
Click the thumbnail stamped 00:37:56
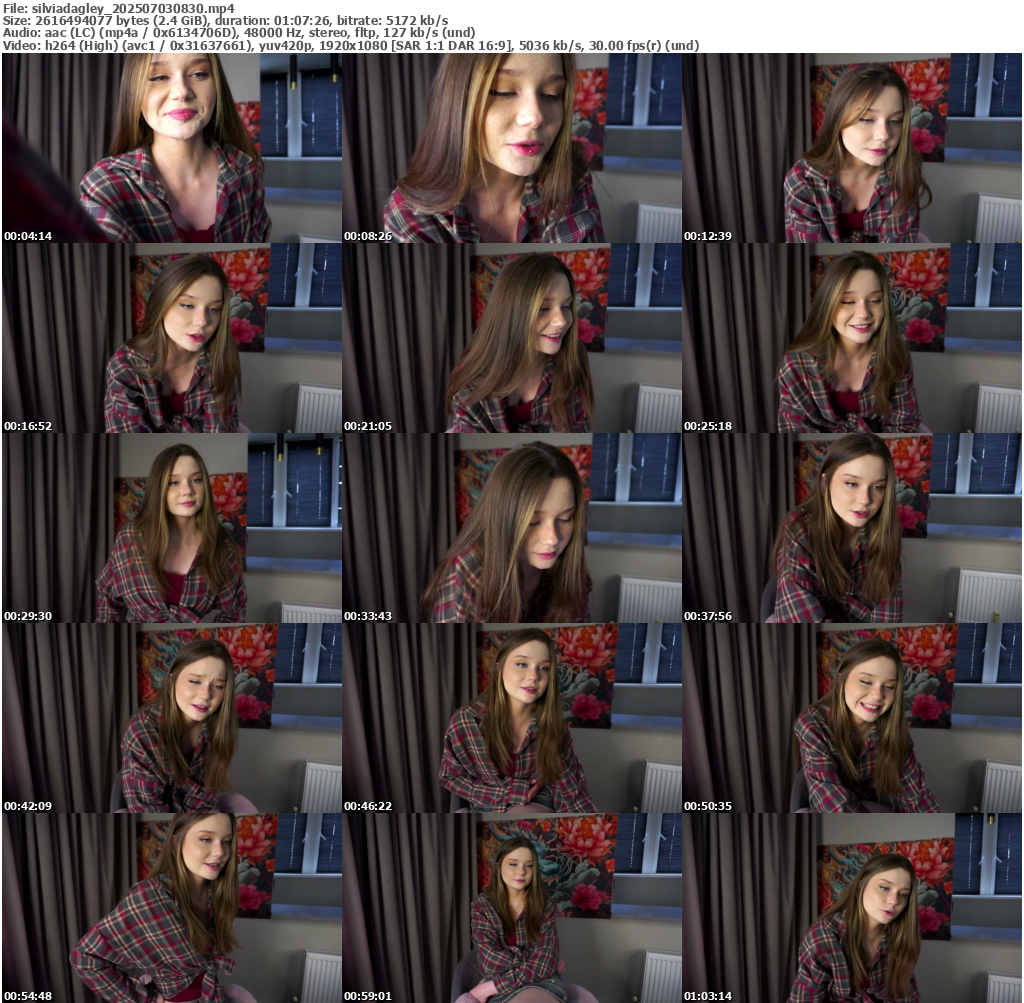point(852,528)
